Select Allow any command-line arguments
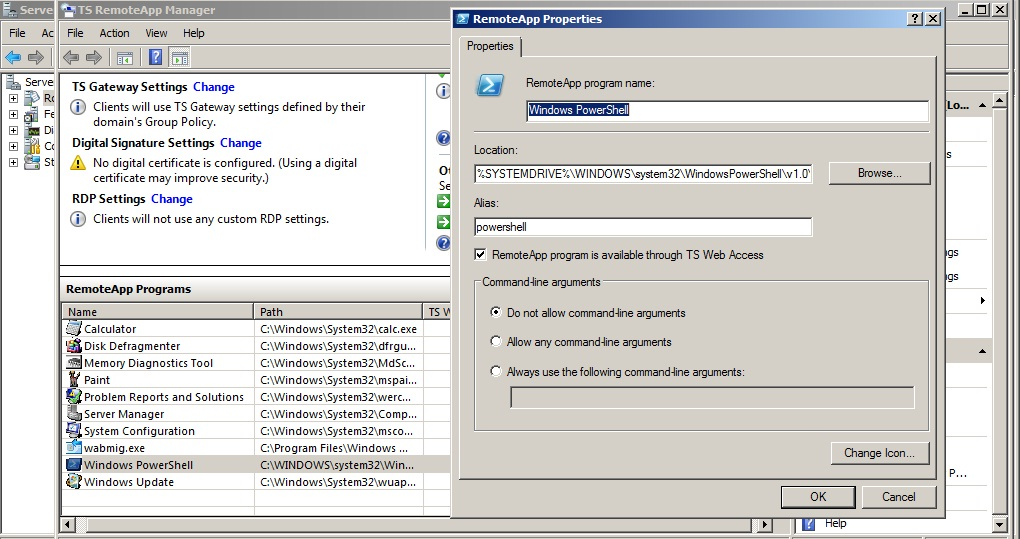Viewport: 1020px width, 539px height. (x=496, y=341)
